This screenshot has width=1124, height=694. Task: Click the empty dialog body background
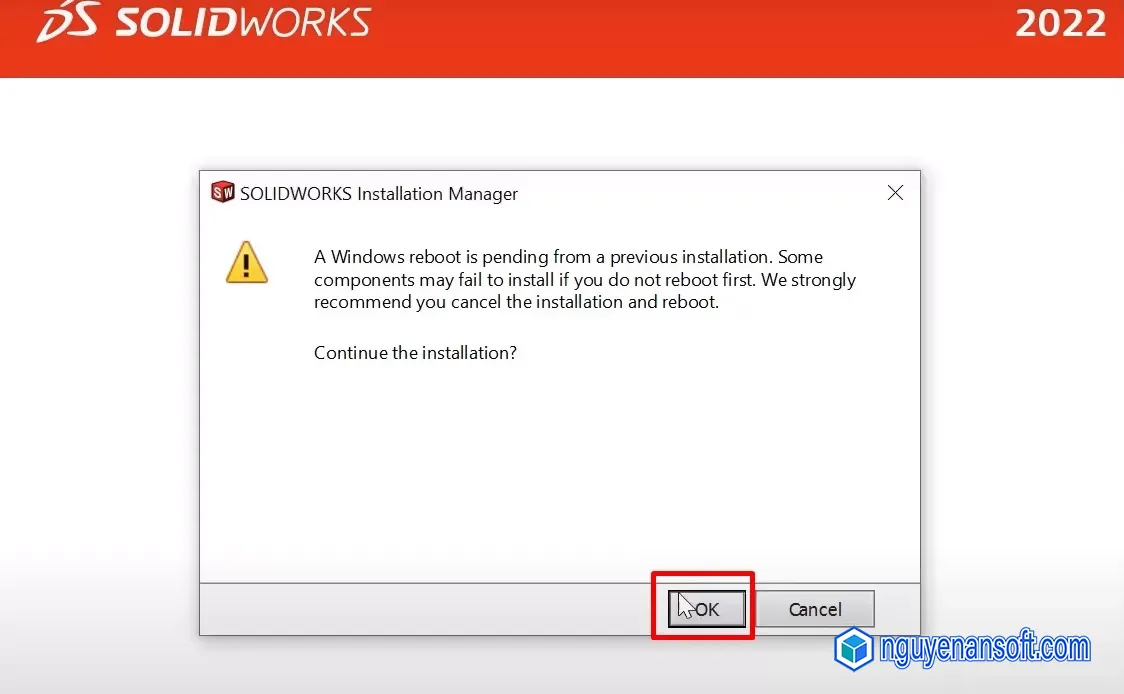[x=560, y=470]
